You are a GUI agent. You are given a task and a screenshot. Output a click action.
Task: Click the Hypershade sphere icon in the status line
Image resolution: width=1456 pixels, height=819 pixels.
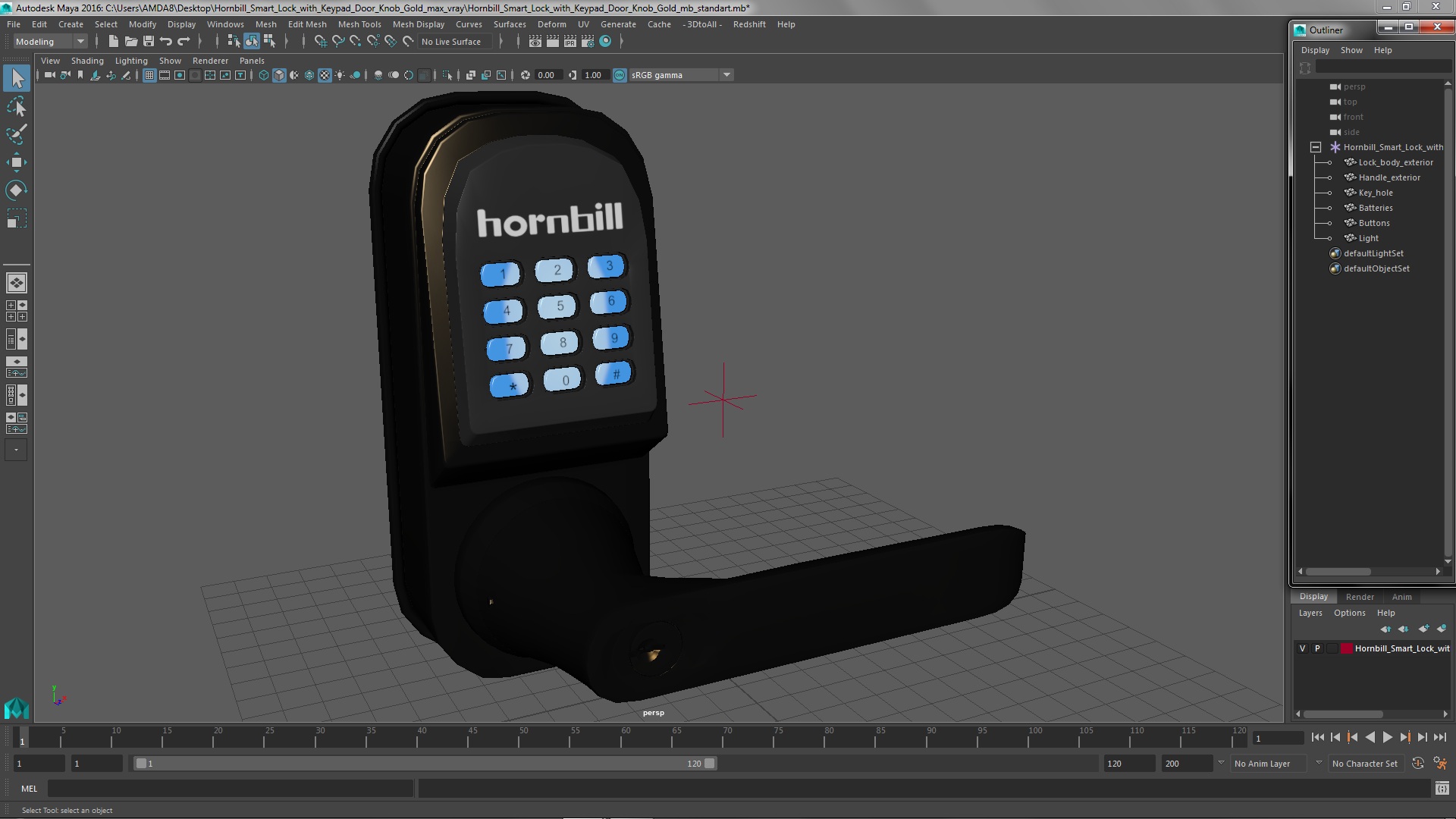(605, 42)
